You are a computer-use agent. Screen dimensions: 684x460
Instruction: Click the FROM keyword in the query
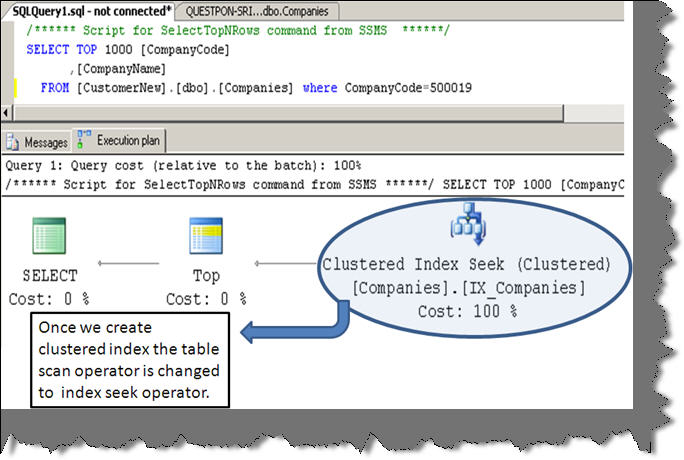(x=55, y=88)
